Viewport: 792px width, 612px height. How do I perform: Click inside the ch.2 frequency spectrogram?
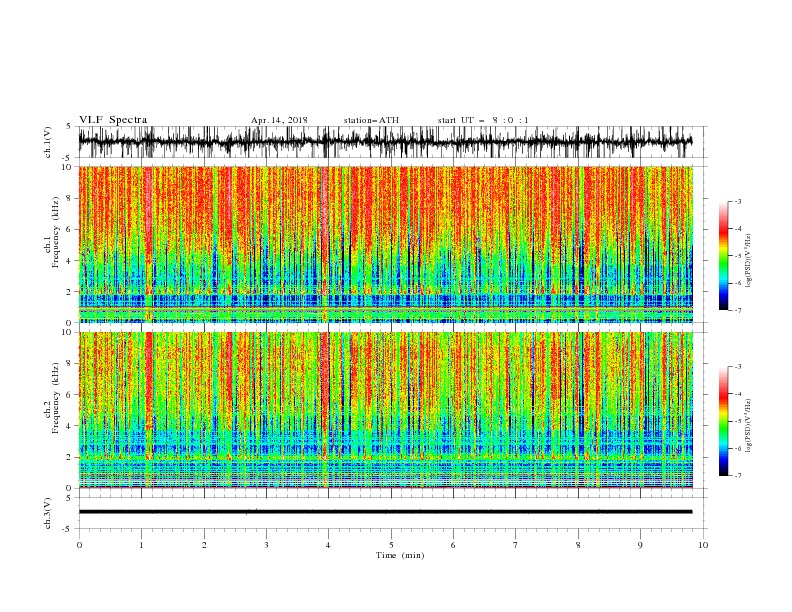385,410
